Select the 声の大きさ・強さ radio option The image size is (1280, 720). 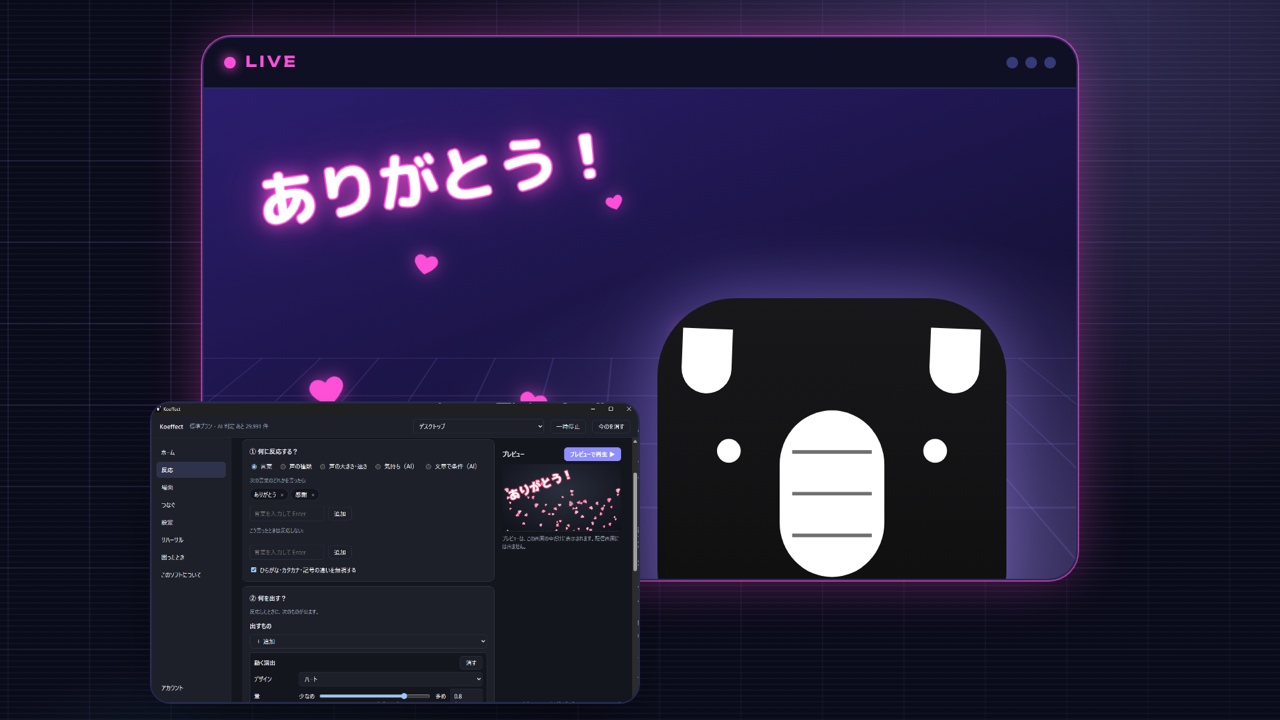point(323,466)
